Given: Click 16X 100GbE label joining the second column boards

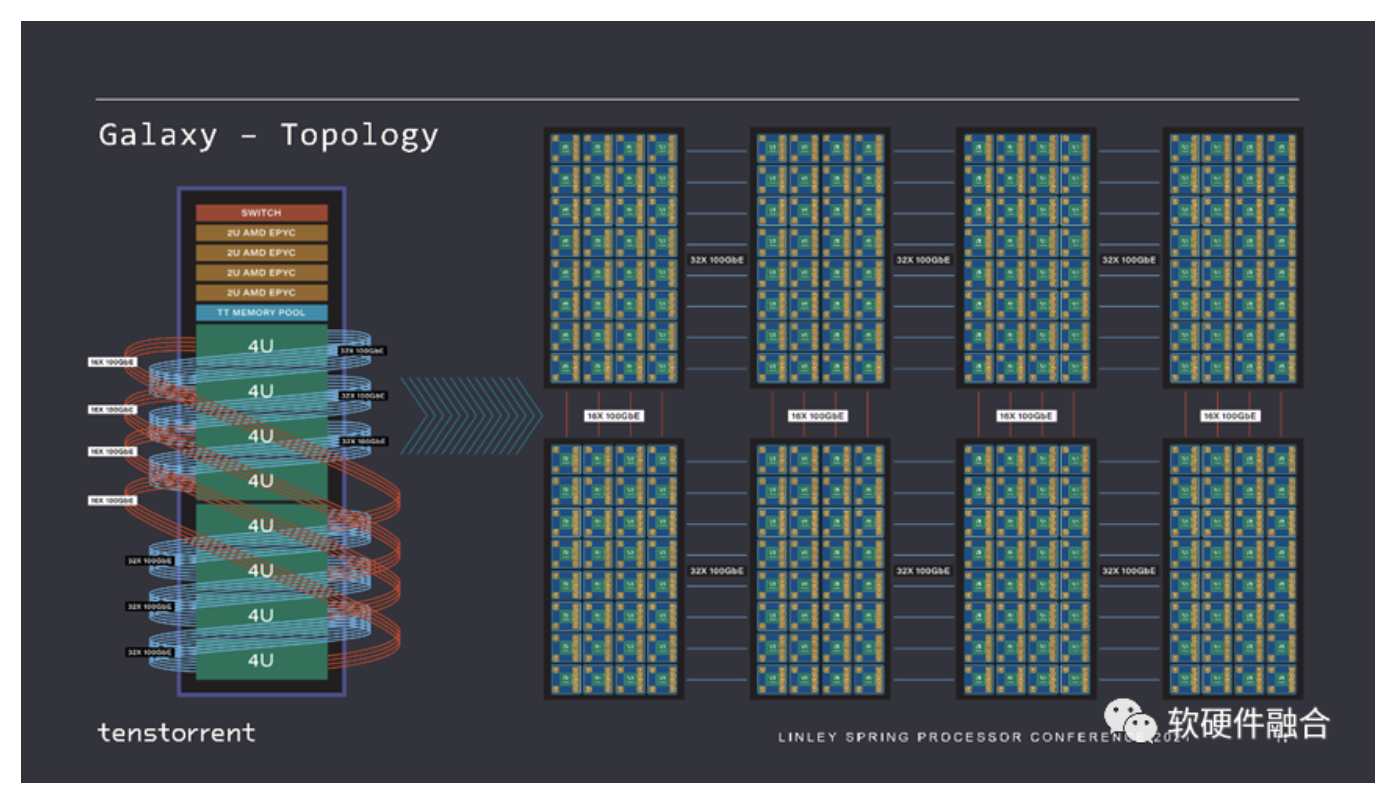Looking at the screenshot, I should (x=819, y=415).
